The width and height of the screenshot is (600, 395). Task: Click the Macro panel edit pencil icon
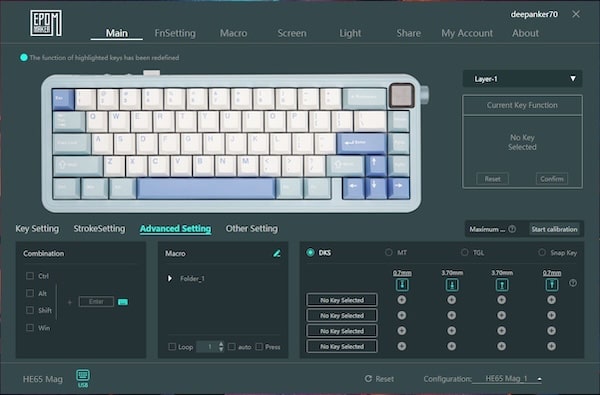pyautogui.click(x=277, y=253)
